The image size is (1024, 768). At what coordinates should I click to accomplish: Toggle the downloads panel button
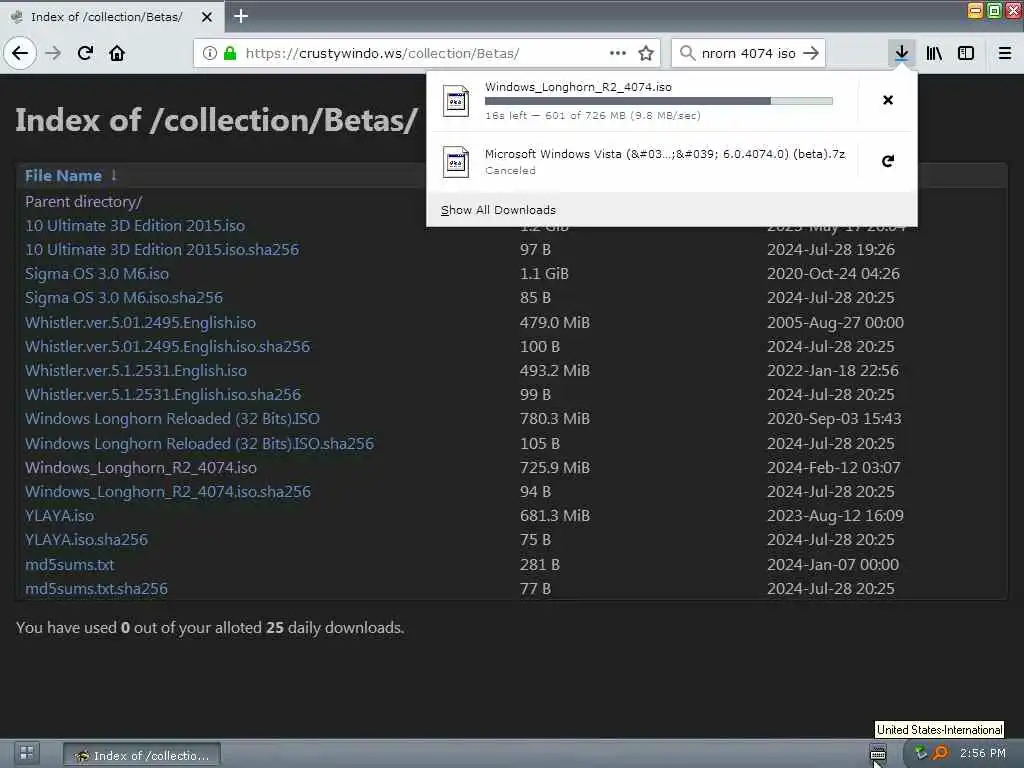click(x=902, y=53)
